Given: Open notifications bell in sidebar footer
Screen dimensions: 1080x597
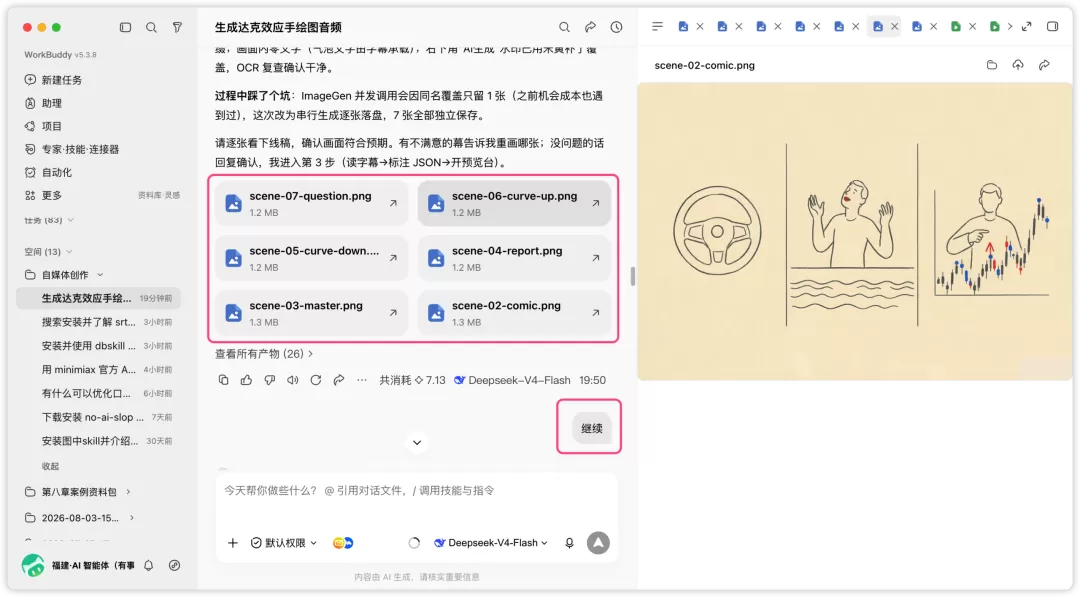Looking at the screenshot, I should [149, 565].
